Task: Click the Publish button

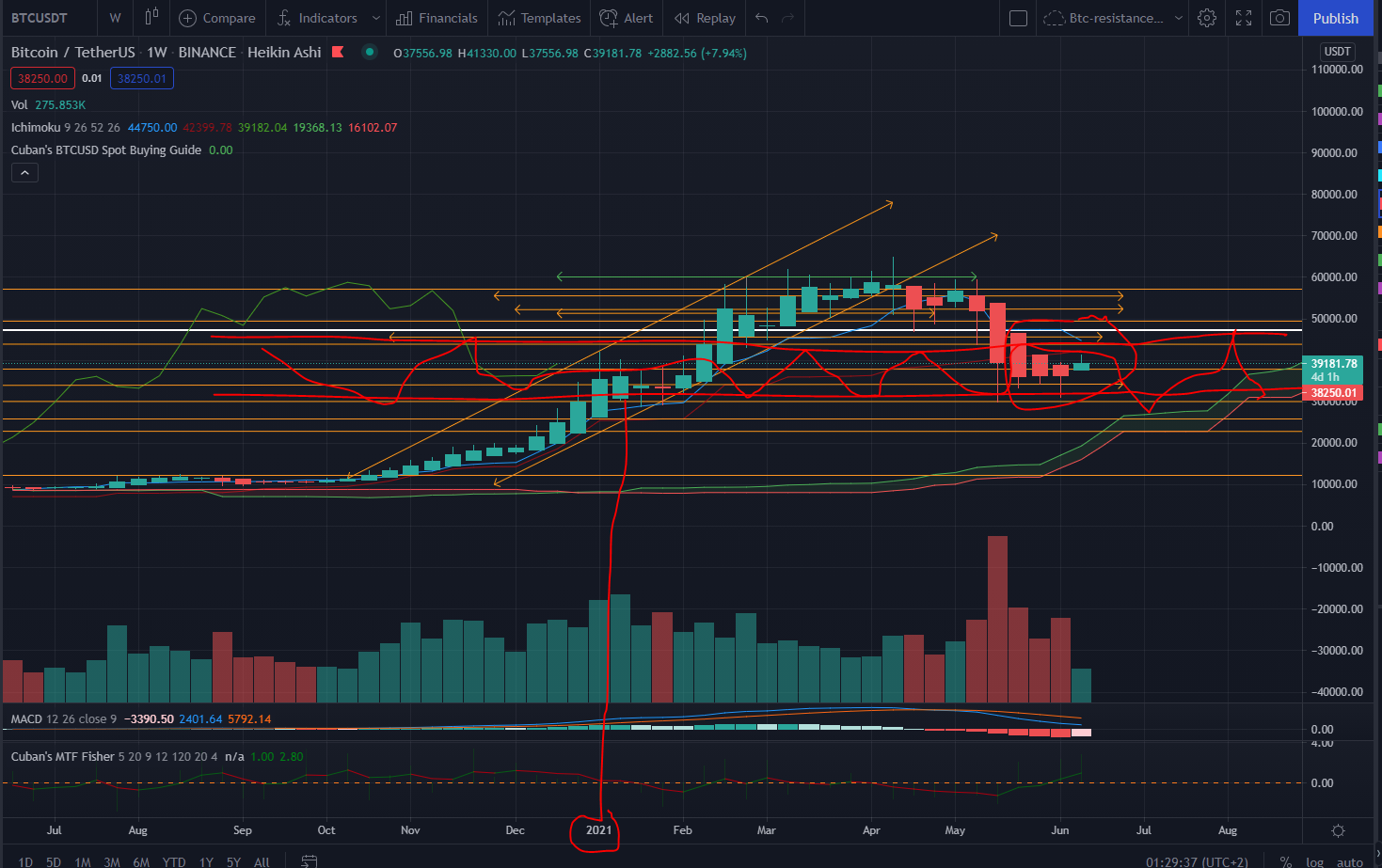Action: 1336,18
